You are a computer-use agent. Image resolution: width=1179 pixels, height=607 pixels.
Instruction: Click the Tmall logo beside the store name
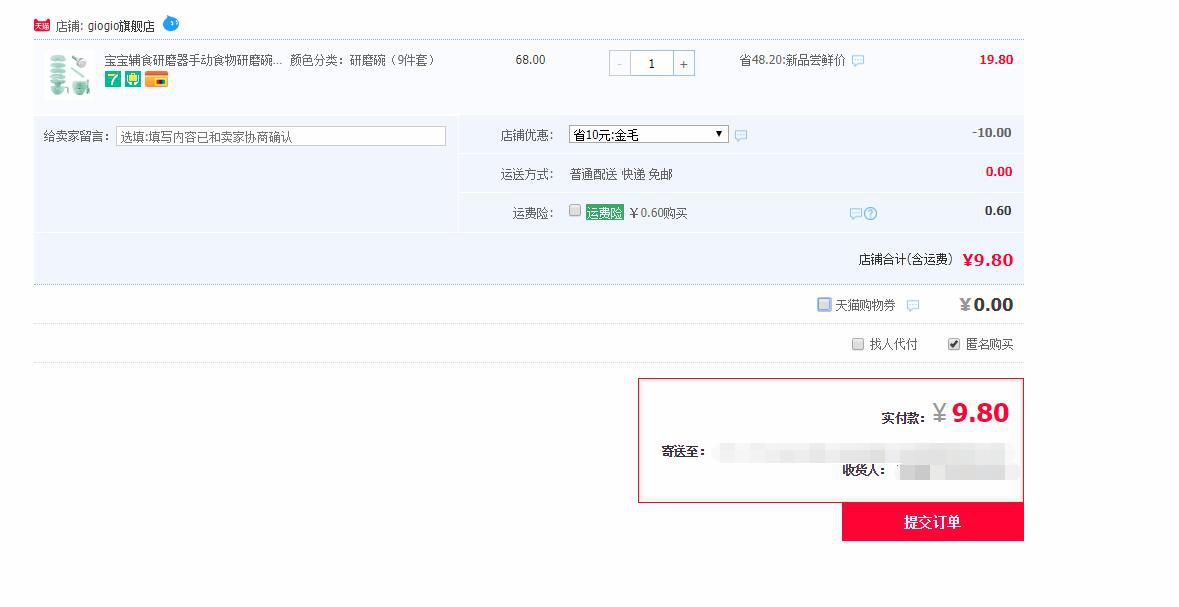41,25
